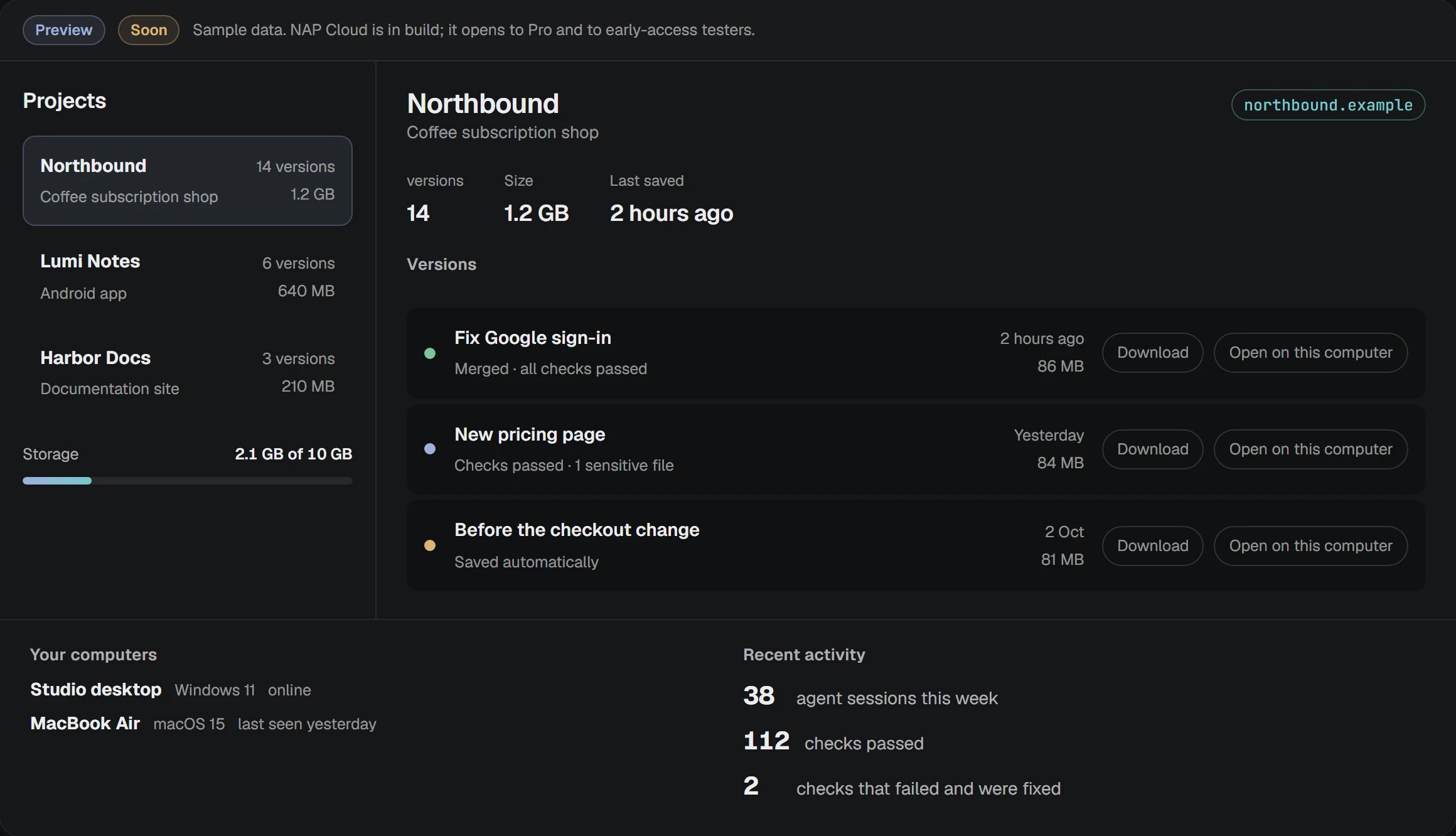Click the '3 versions' label for Harbor Docs
Screen dimensions: 1456x836
point(298,358)
